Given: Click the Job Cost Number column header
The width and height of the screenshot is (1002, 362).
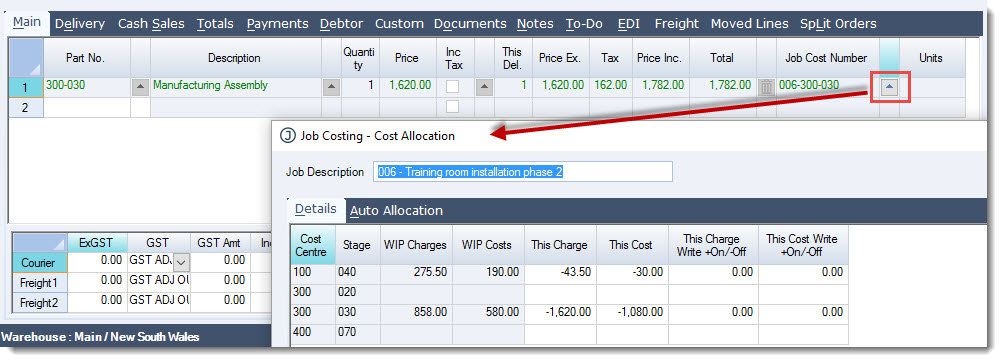Looking at the screenshot, I should [x=827, y=58].
